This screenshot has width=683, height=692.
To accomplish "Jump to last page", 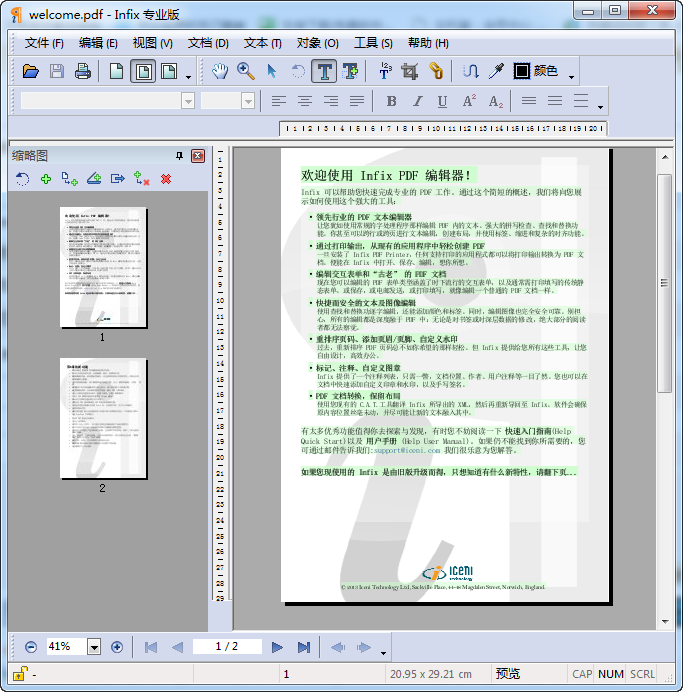I will pos(304,647).
